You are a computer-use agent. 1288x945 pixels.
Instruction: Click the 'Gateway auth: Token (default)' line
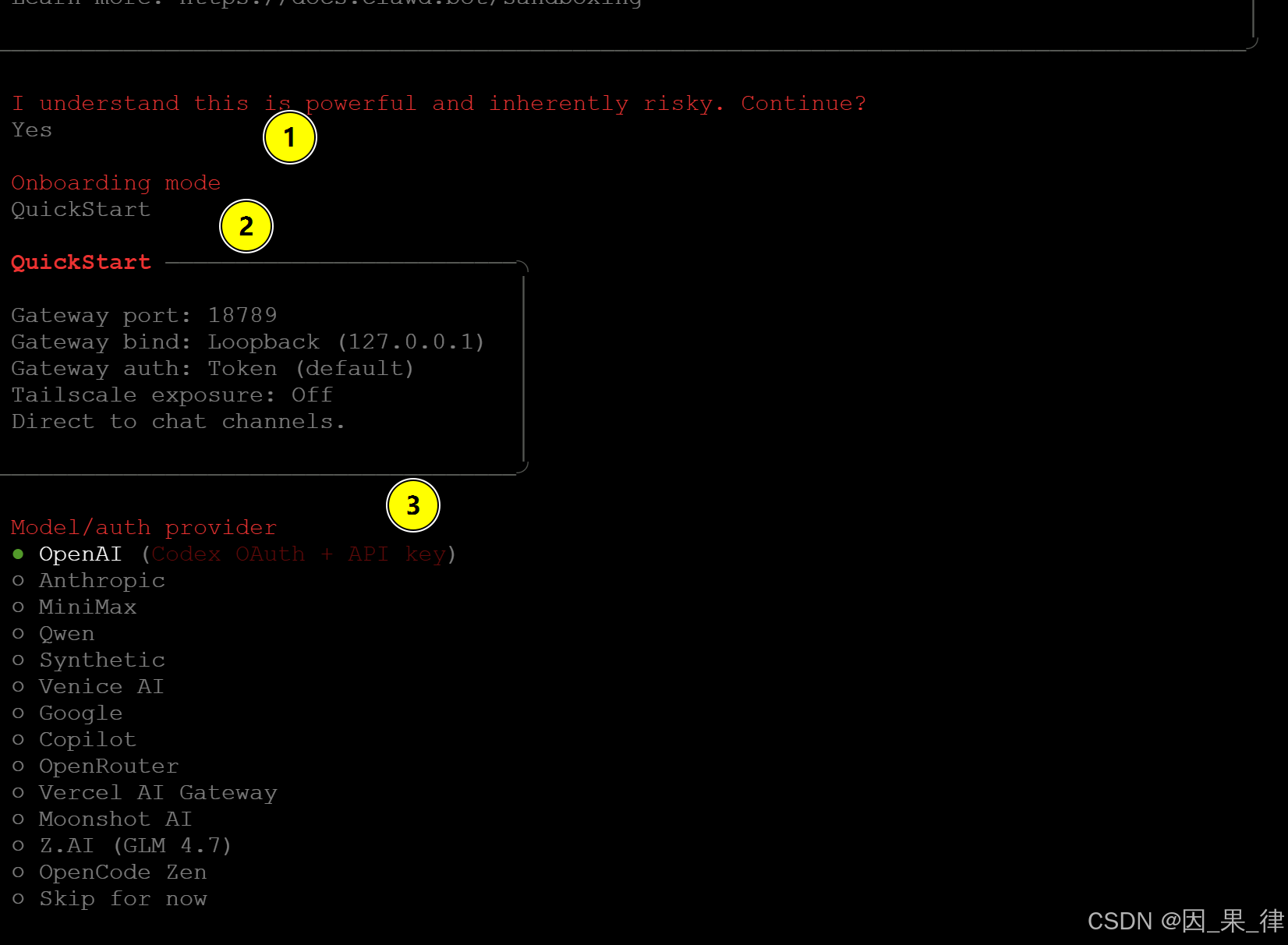[x=213, y=369]
